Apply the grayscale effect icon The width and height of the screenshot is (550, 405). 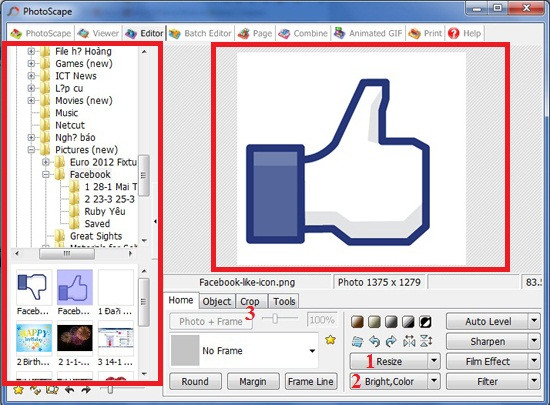pos(391,322)
